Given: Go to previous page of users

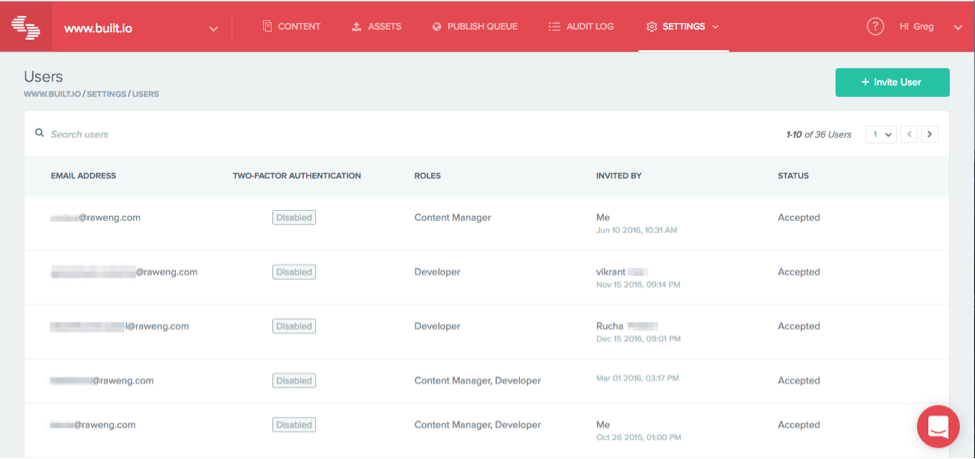Looking at the screenshot, I should [908, 134].
